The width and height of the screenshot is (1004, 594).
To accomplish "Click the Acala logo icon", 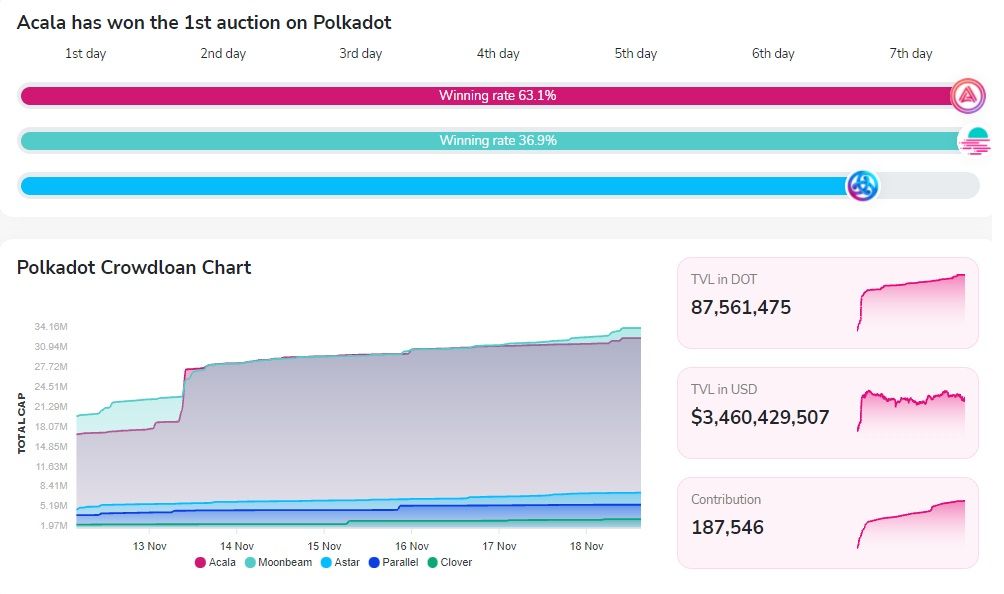I will [967, 96].
